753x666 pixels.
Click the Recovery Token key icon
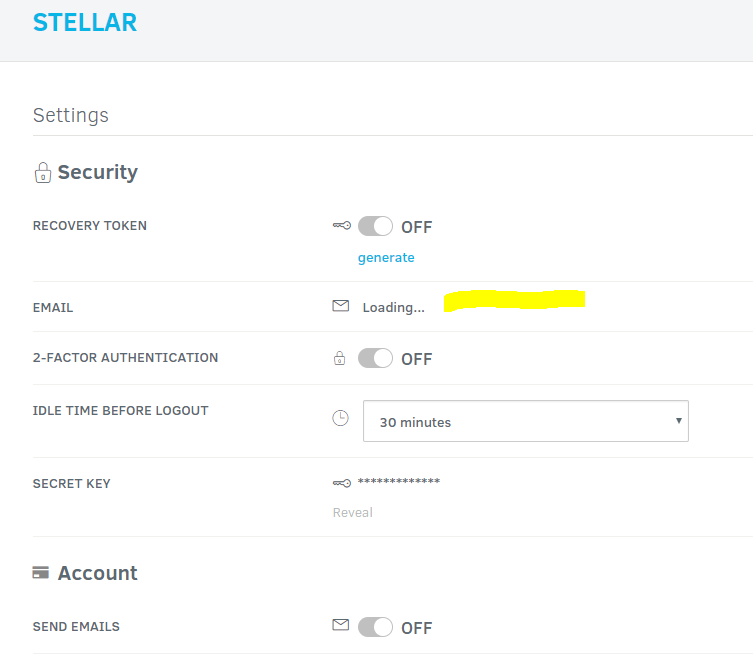click(342, 226)
